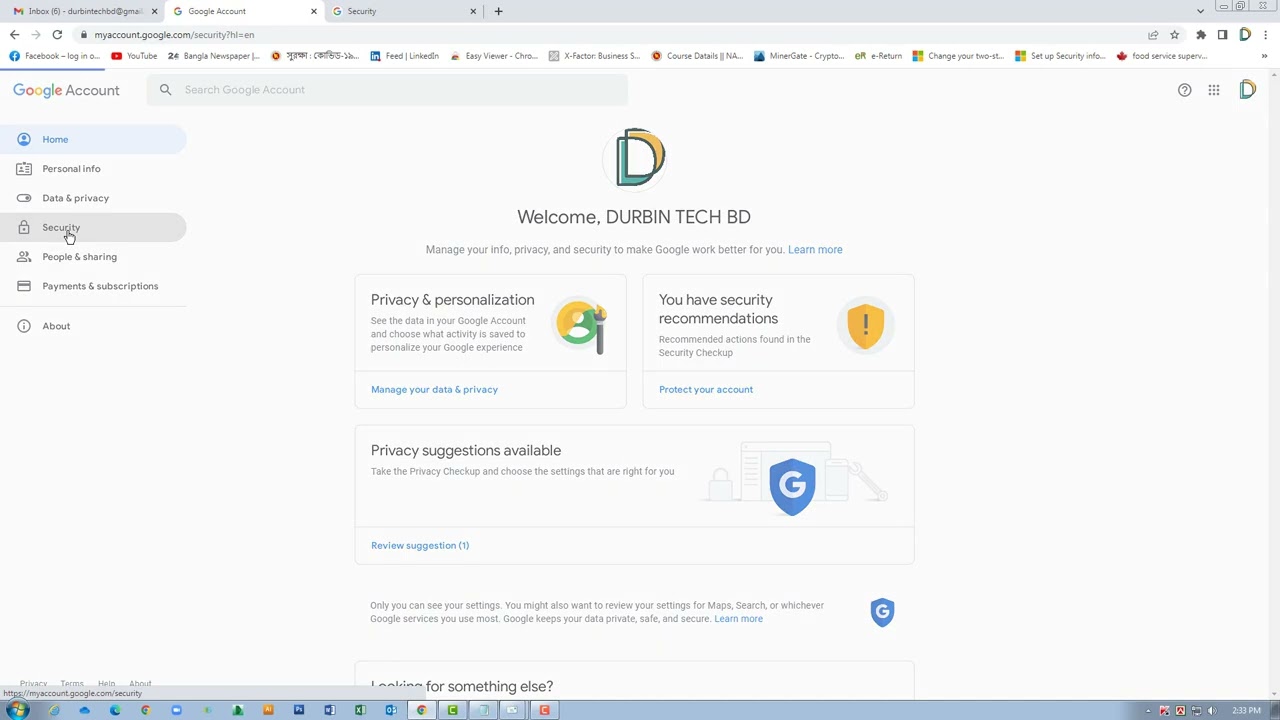1280x720 pixels.
Task: Click the Protect your account link
Action: (x=706, y=390)
